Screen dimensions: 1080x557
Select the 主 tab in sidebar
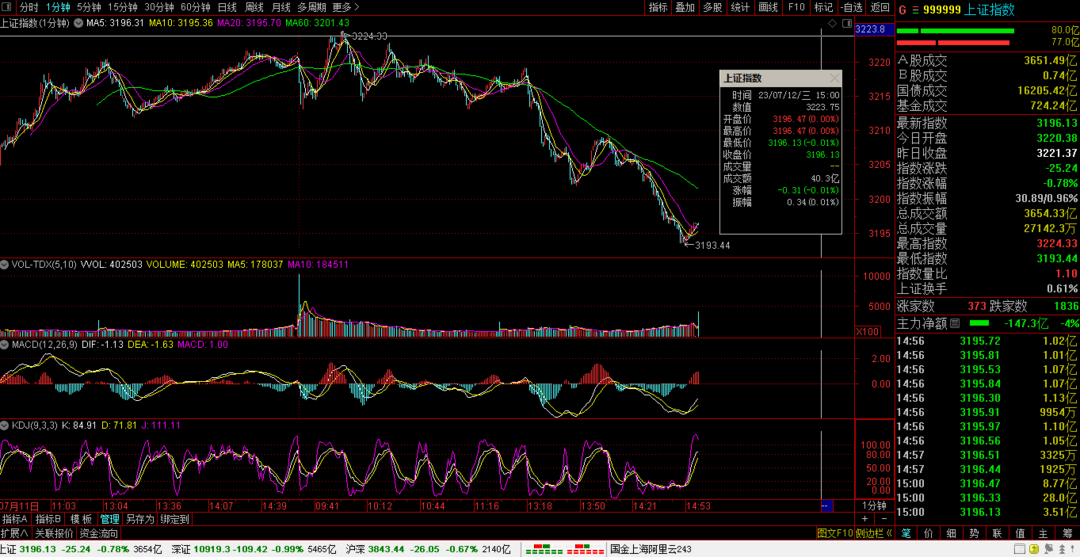[1043, 533]
